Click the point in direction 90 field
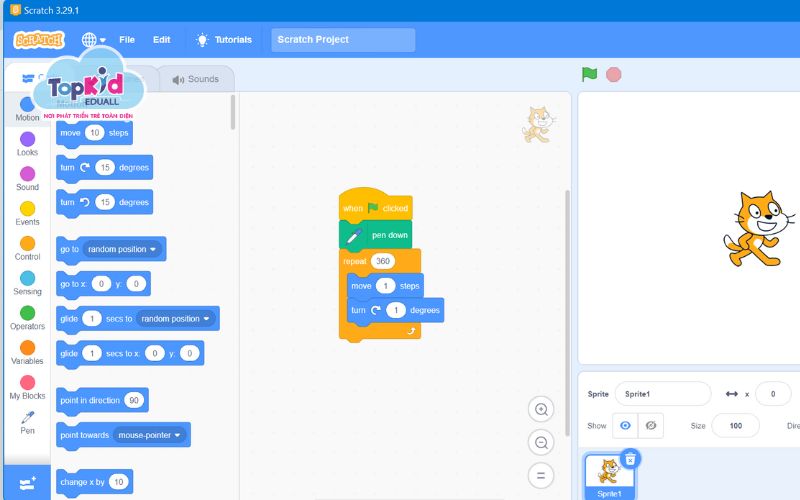Image resolution: width=800 pixels, height=500 pixels. pyautogui.click(x=134, y=401)
